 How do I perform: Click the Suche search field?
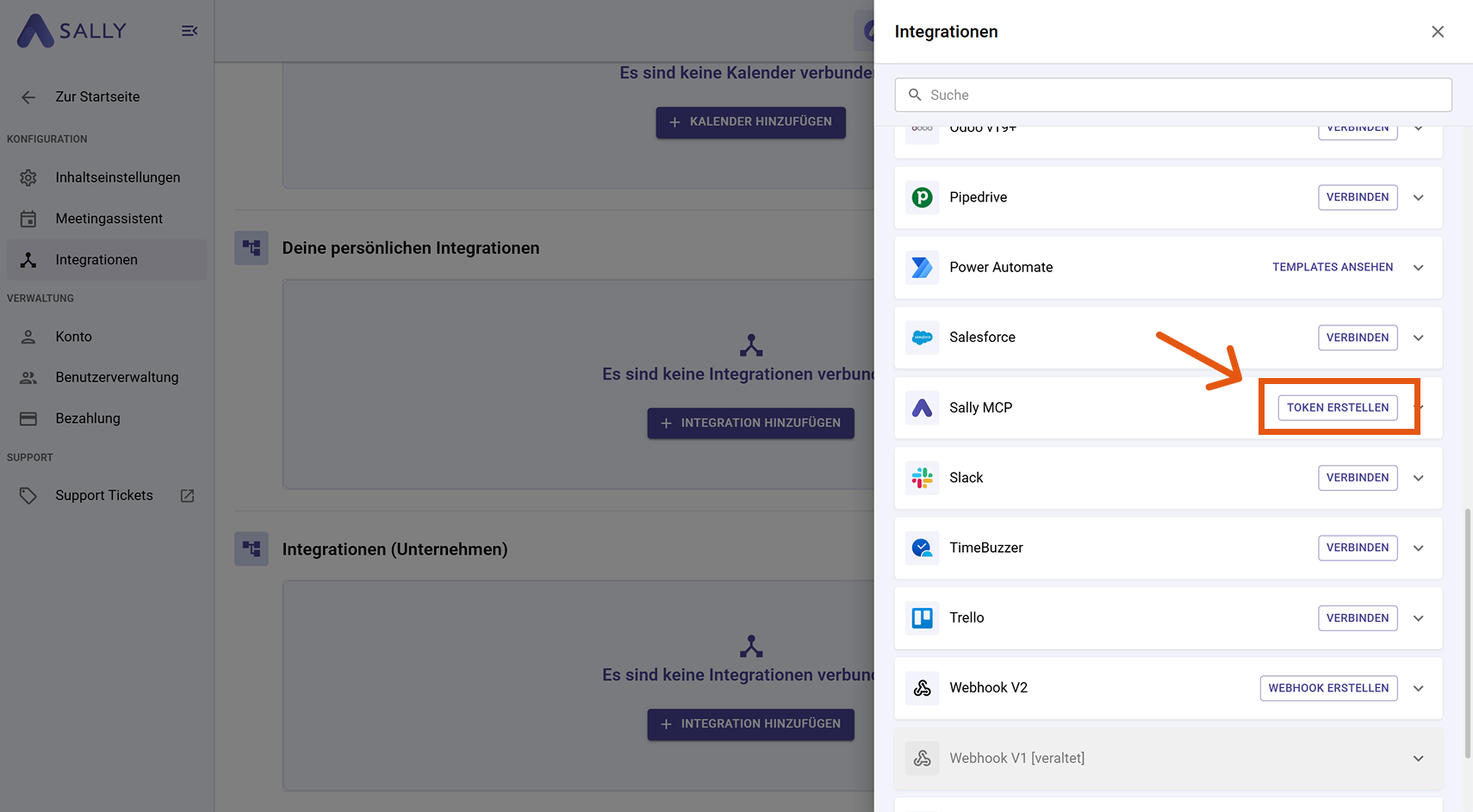click(1173, 95)
